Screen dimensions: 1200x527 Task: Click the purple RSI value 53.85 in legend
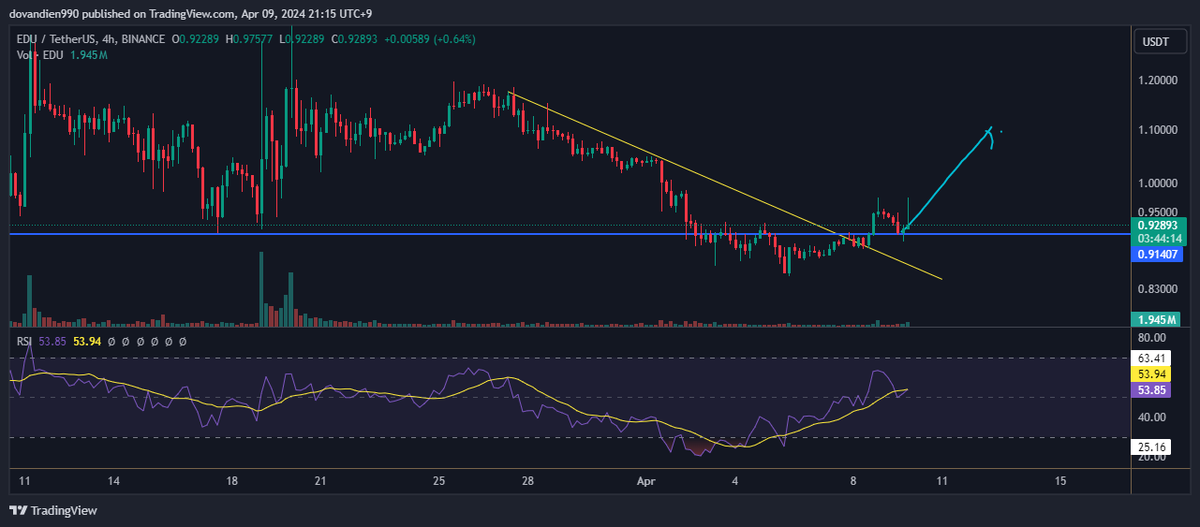pos(53,342)
